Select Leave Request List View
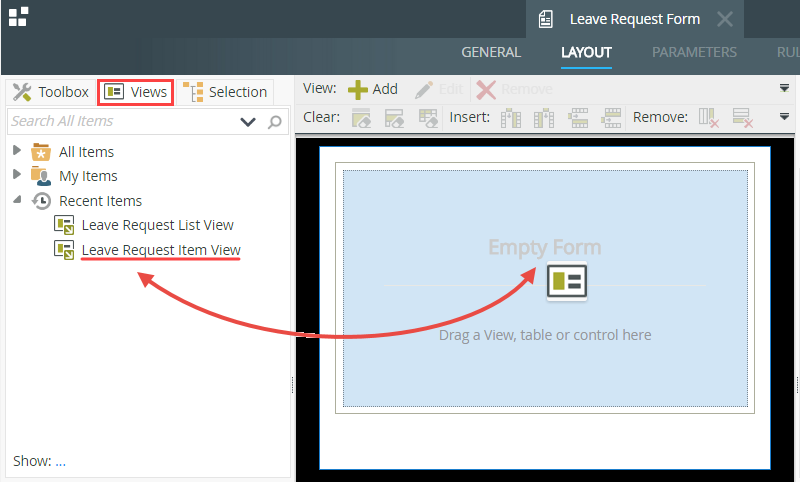 (157, 225)
